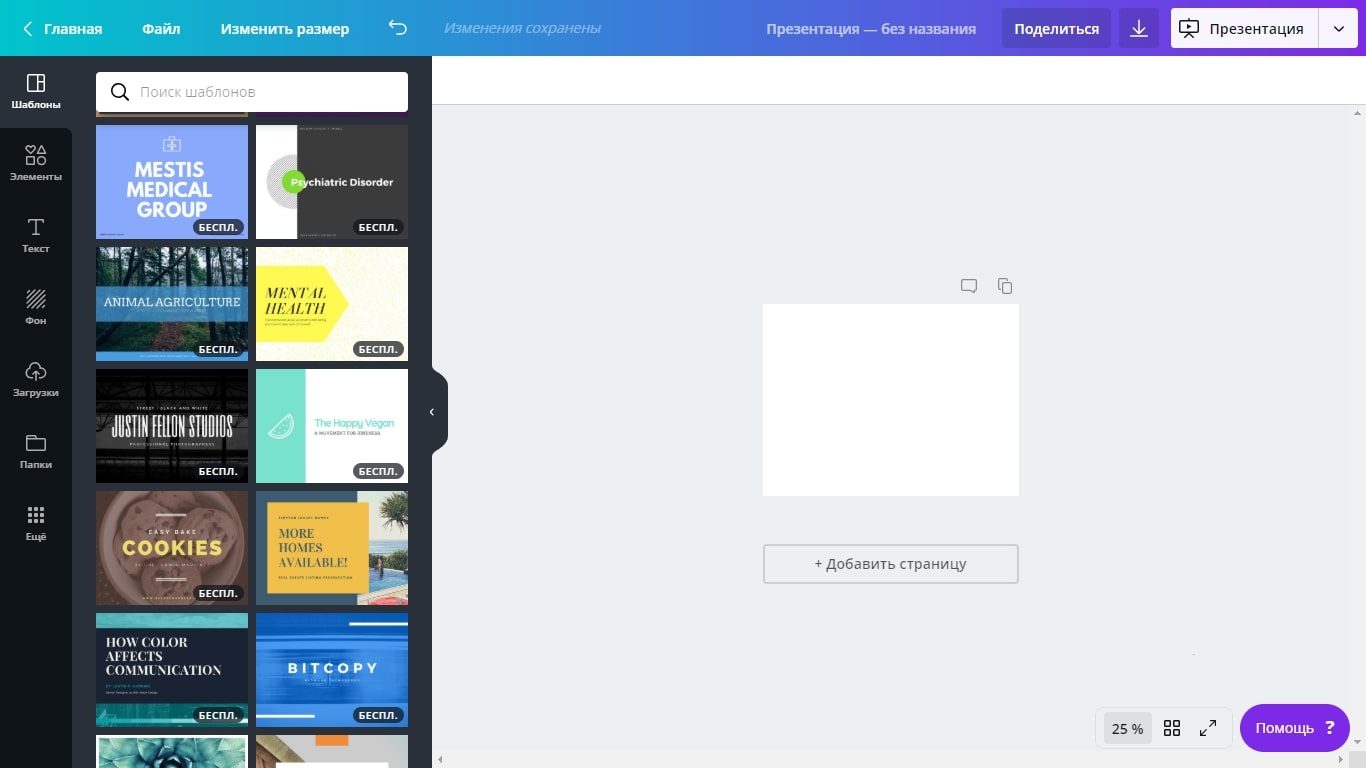Click the magnifier search icon
Viewport: 1366px width, 768px height.
click(120, 92)
